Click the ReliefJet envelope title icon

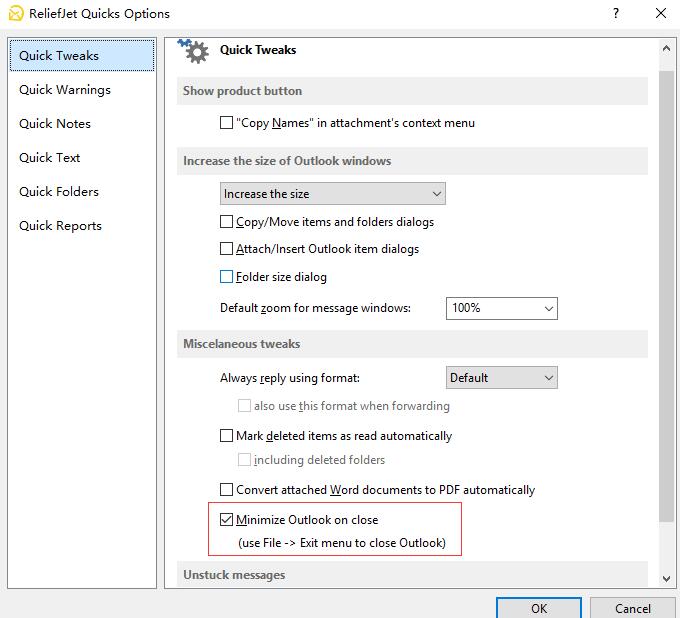[16, 13]
